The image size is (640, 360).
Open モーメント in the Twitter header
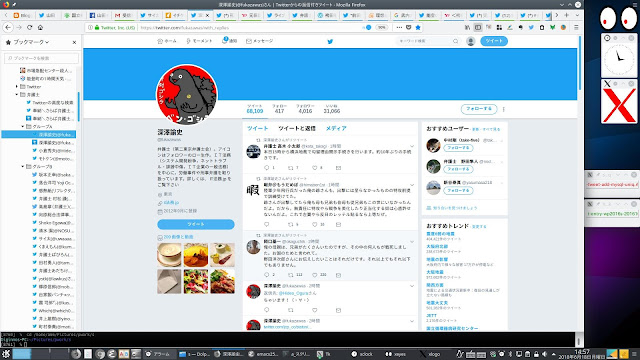199,41
